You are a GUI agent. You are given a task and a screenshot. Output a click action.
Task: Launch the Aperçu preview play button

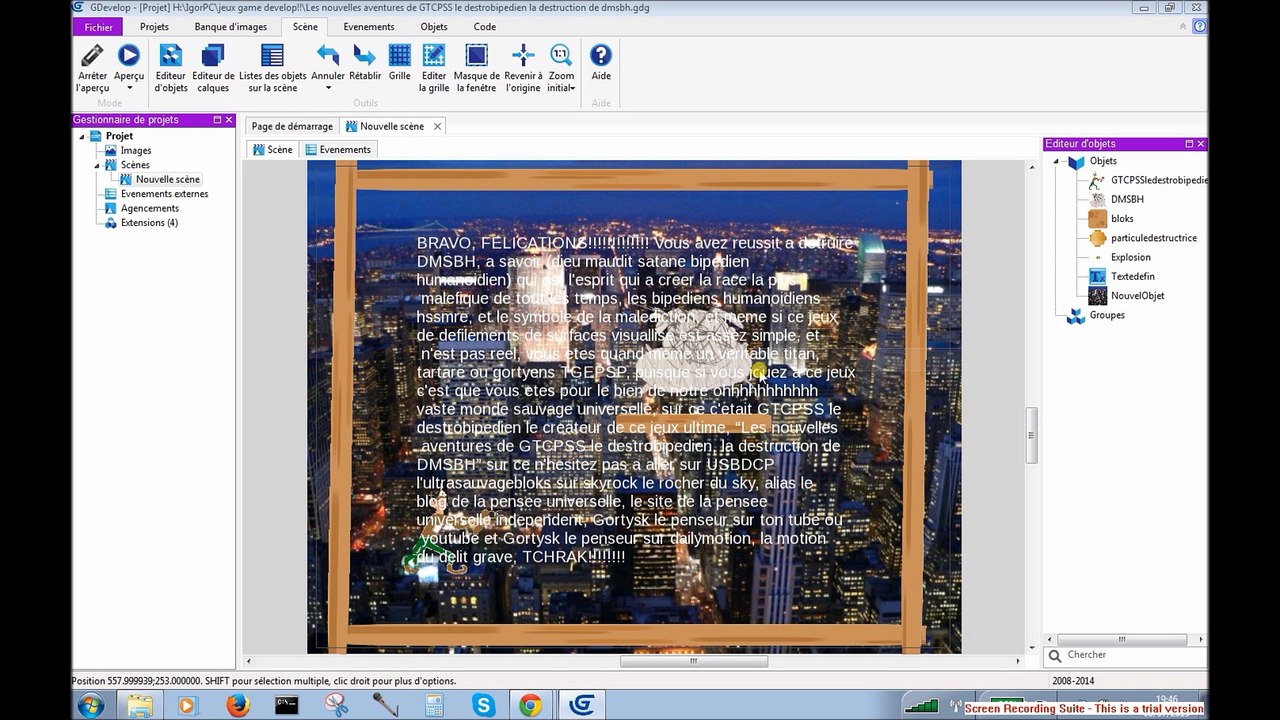pyautogui.click(x=129, y=56)
